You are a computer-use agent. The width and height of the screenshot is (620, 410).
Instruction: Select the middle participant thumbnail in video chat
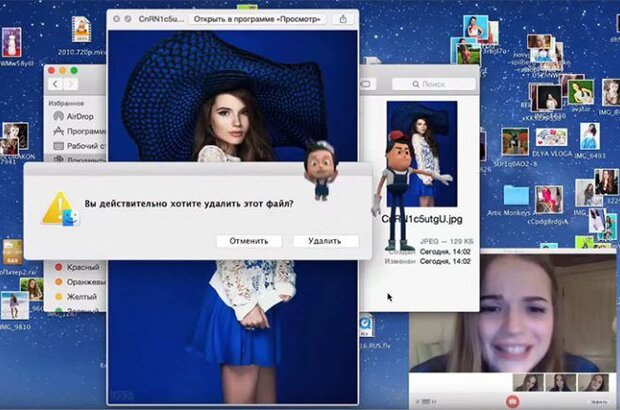pyautogui.click(x=560, y=382)
